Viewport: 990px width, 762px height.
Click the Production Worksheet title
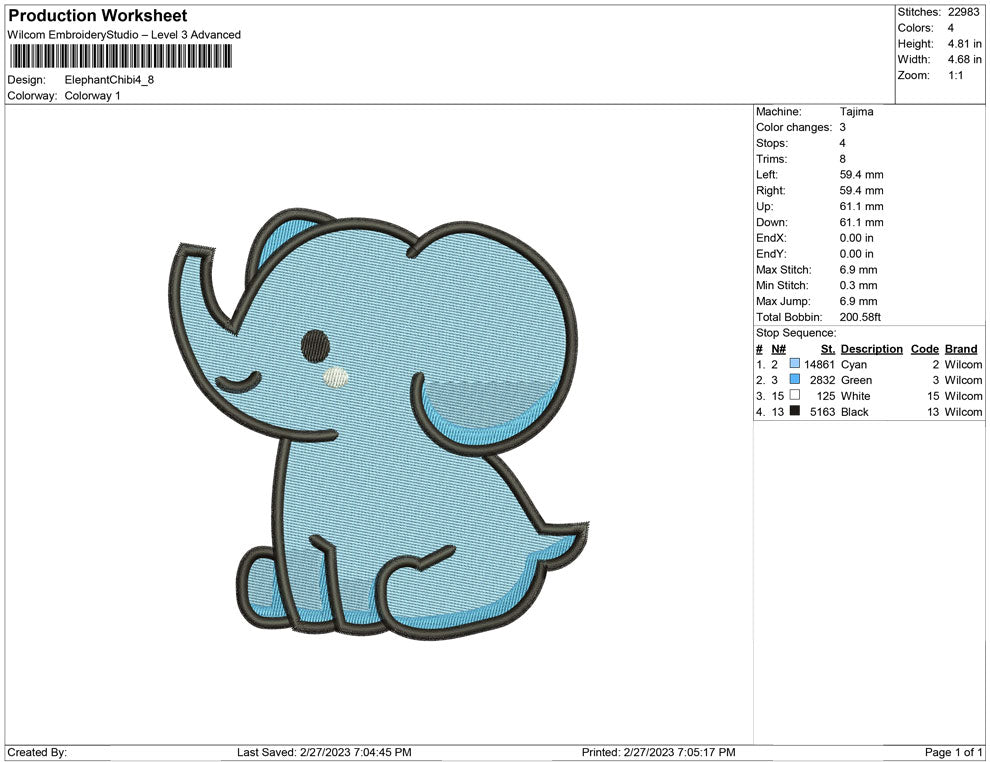tap(97, 16)
